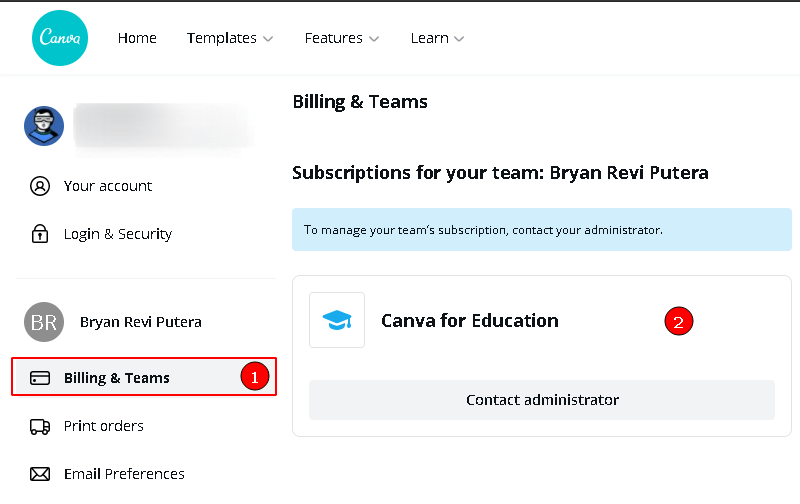Click the Canva for Education subscription title
800x504 pixels.
click(470, 321)
